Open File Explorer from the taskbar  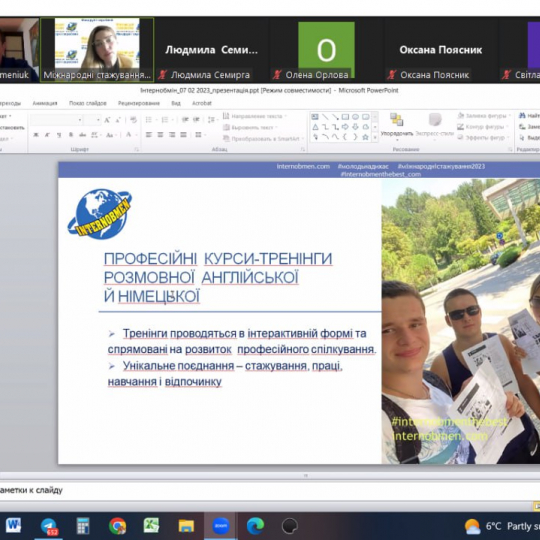(x=186, y=526)
